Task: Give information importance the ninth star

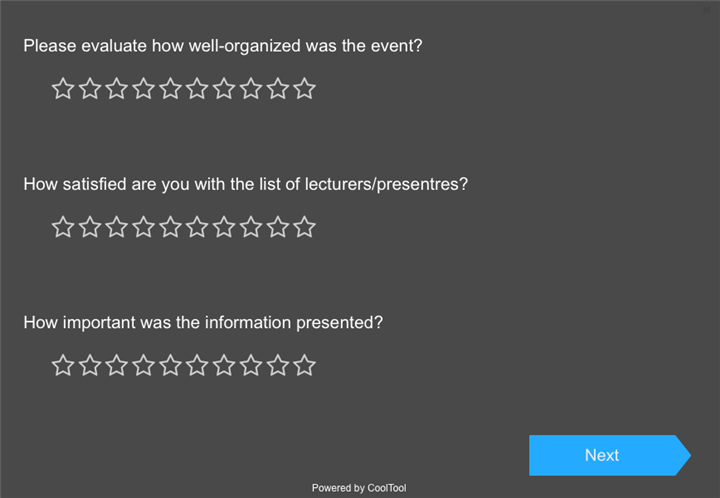Action: pyautogui.click(x=279, y=365)
